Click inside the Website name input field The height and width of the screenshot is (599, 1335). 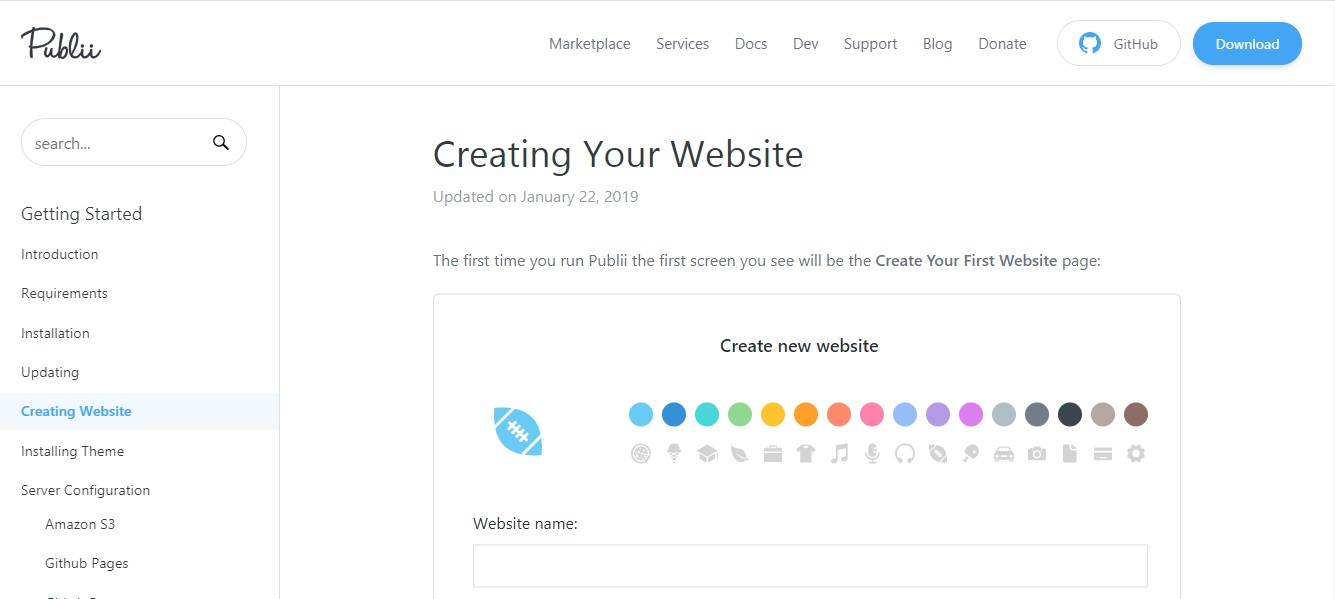pyautogui.click(x=810, y=565)
